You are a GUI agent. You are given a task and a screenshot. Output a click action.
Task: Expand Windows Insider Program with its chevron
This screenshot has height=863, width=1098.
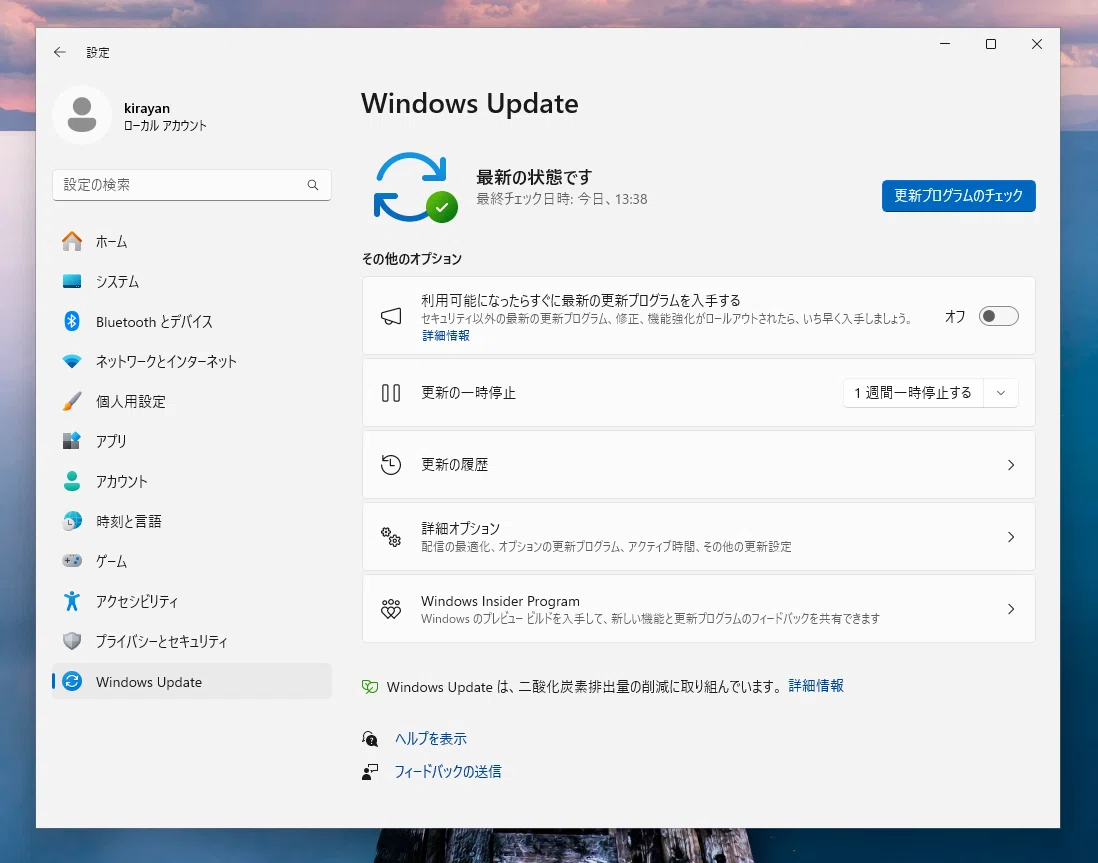tap(1010, 609)
